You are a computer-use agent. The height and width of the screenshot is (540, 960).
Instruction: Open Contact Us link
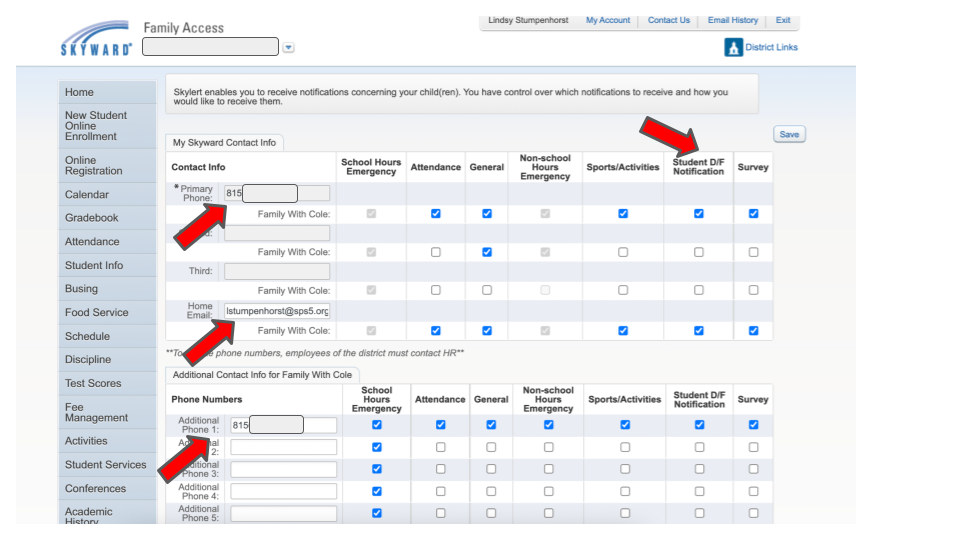669,20
